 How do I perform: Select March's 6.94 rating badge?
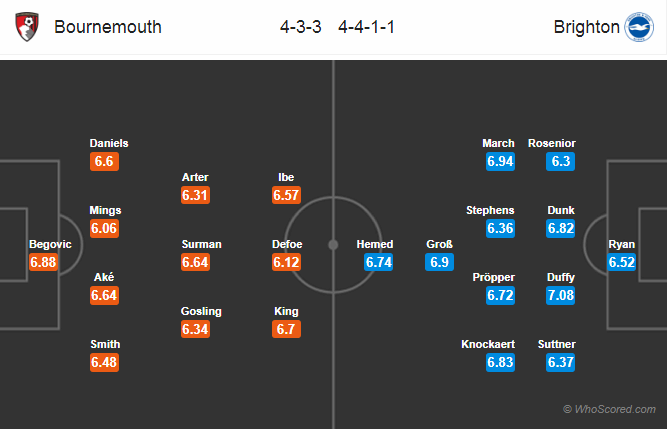tap(500, 161)
